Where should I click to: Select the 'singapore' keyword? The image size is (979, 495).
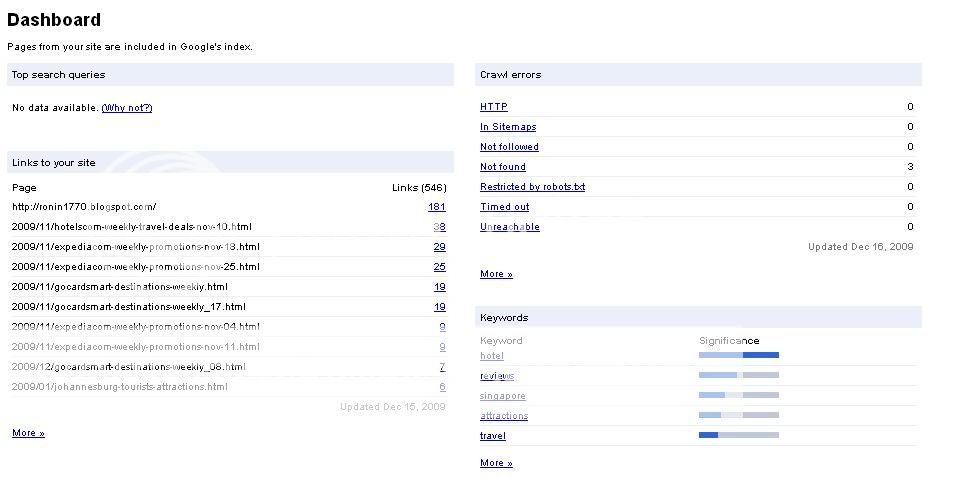point(502,396)
